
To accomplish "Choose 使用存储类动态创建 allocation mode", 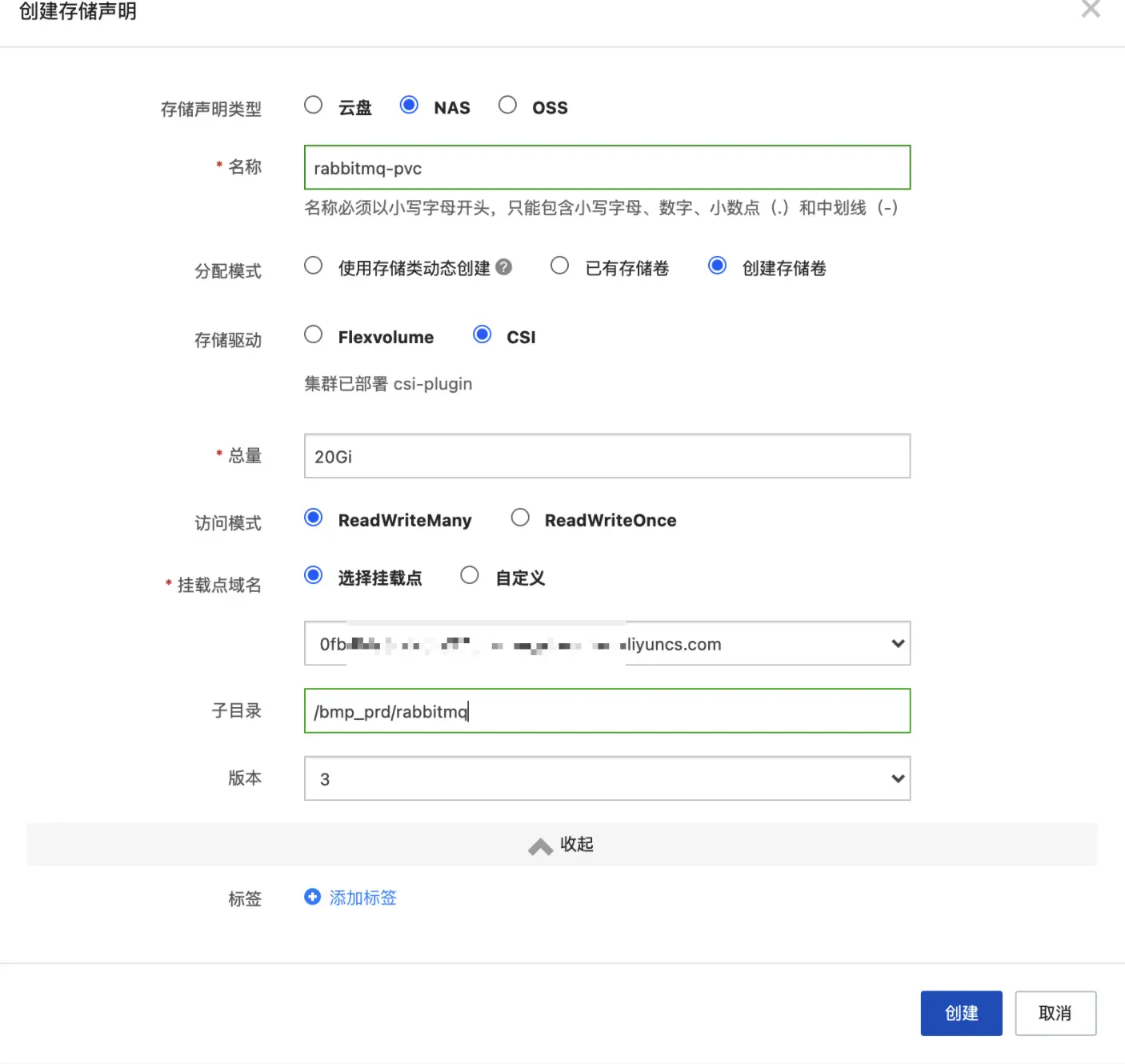I will point(313,266).
